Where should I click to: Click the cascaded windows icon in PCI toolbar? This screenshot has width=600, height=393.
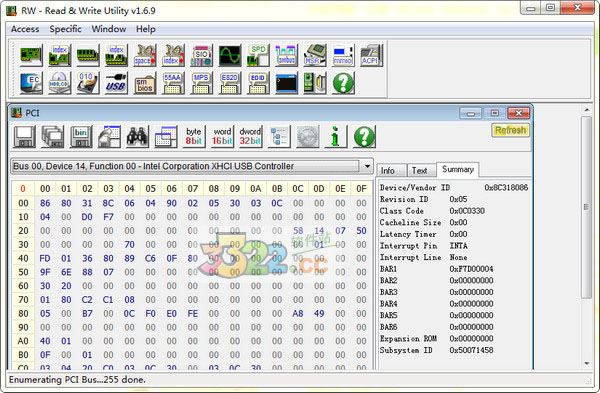pyautogui.click(x=166, y=137)
